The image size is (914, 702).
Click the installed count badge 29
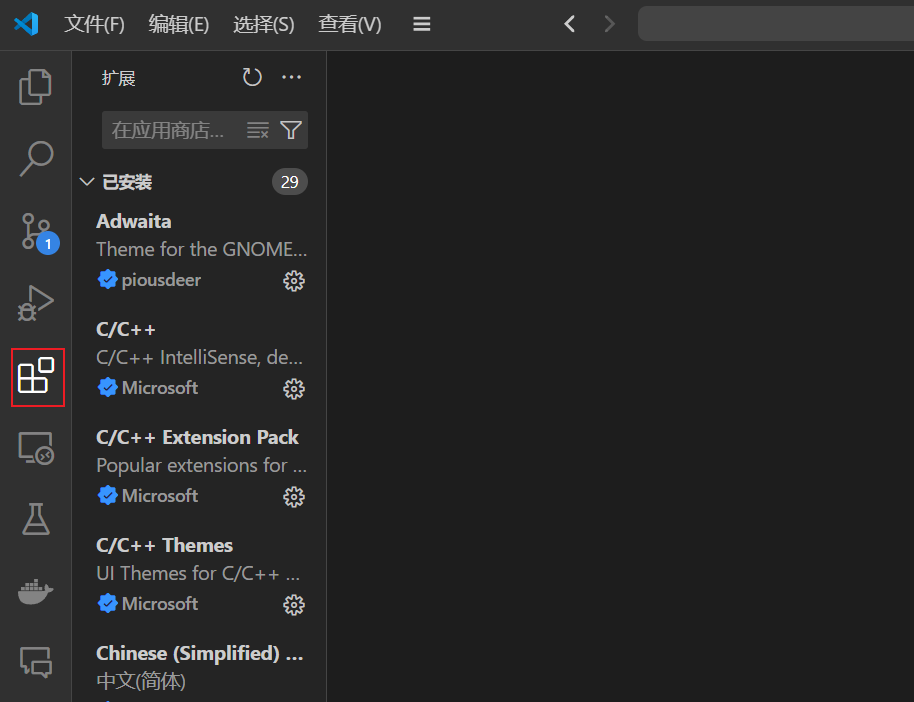[290, 182]
